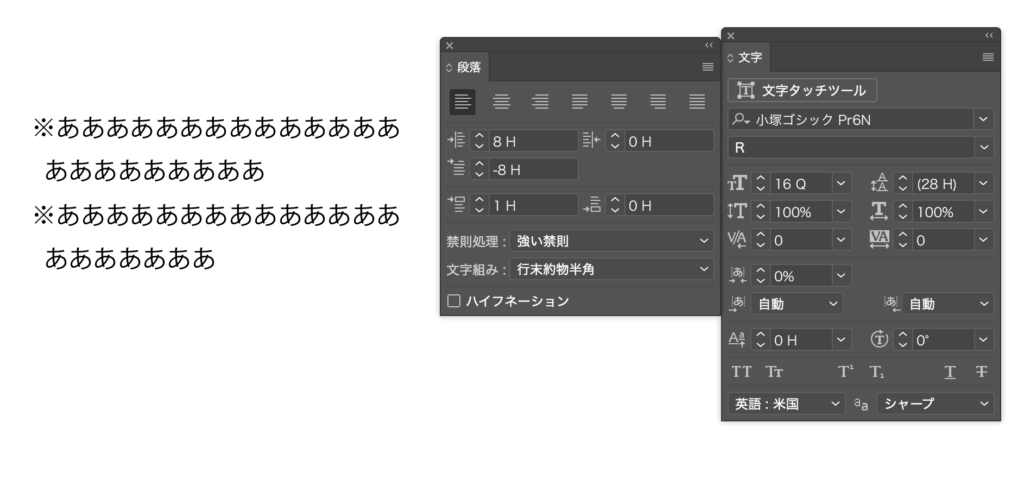Click the Superscript icon

click(x=845, y=372)
